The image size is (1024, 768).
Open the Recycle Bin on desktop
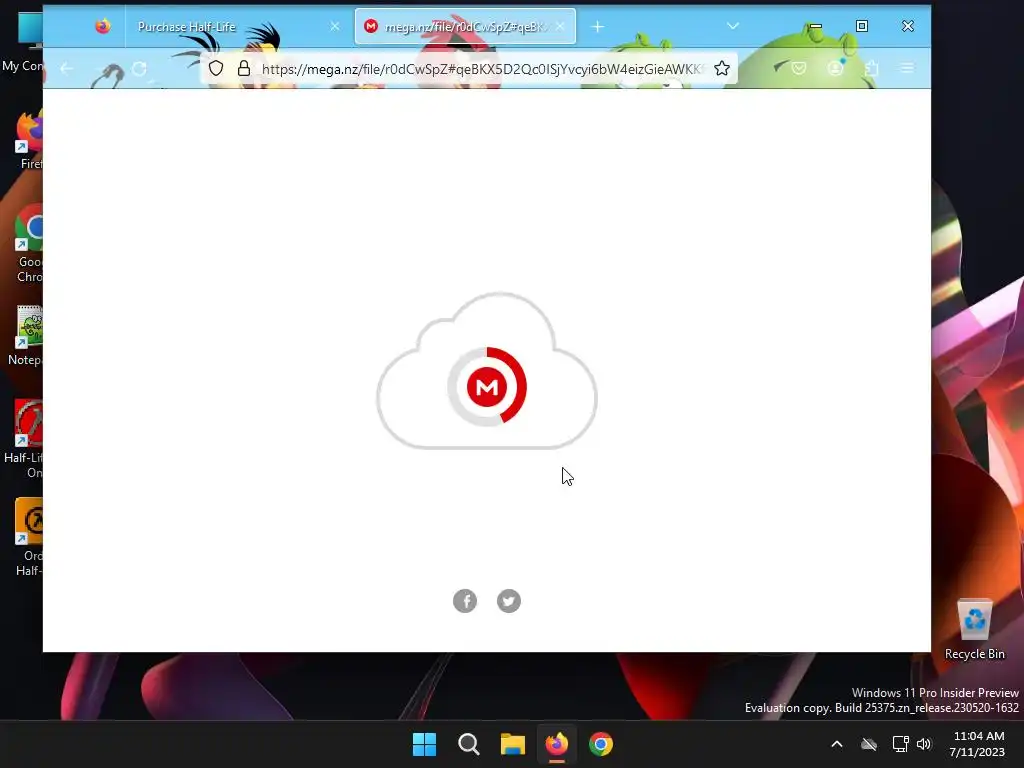pos(974,630)
